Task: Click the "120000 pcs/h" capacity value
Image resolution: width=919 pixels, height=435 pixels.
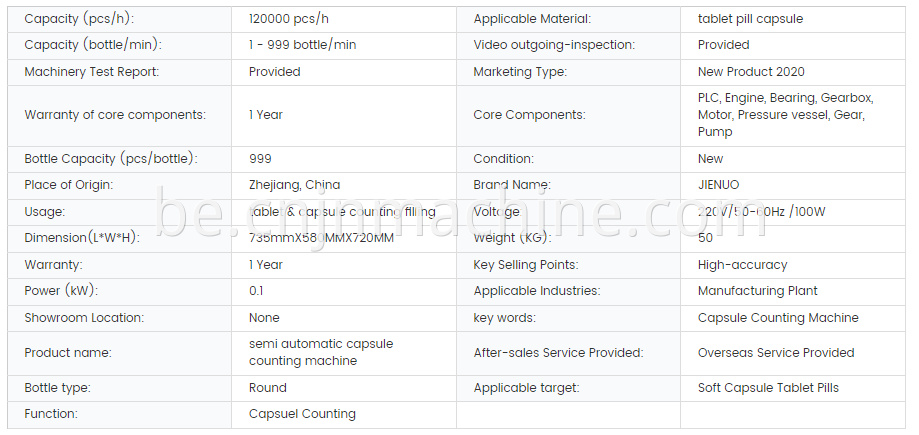Action: tap(288, 19)
